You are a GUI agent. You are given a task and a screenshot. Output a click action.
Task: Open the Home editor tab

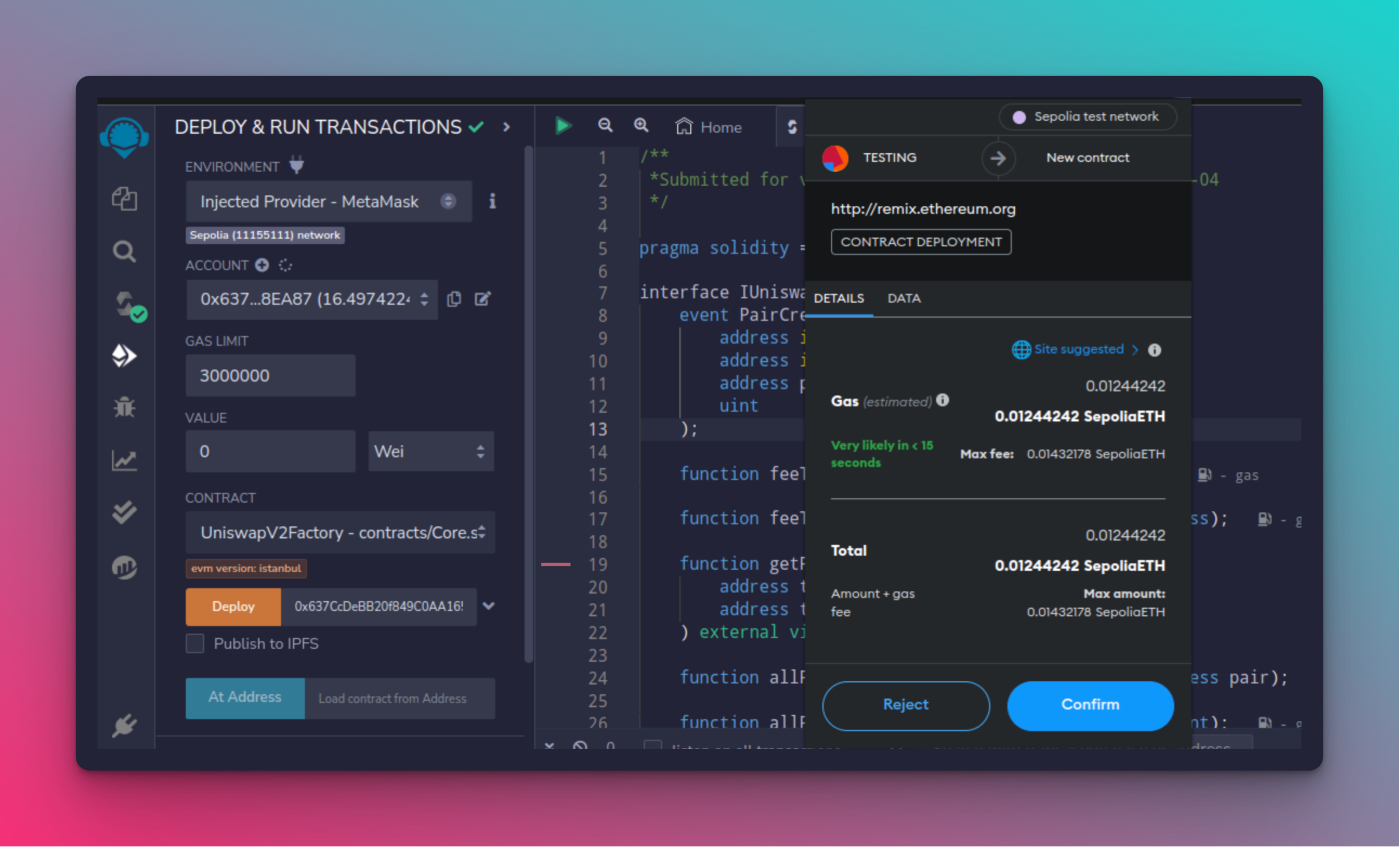[x=709, y=127]
